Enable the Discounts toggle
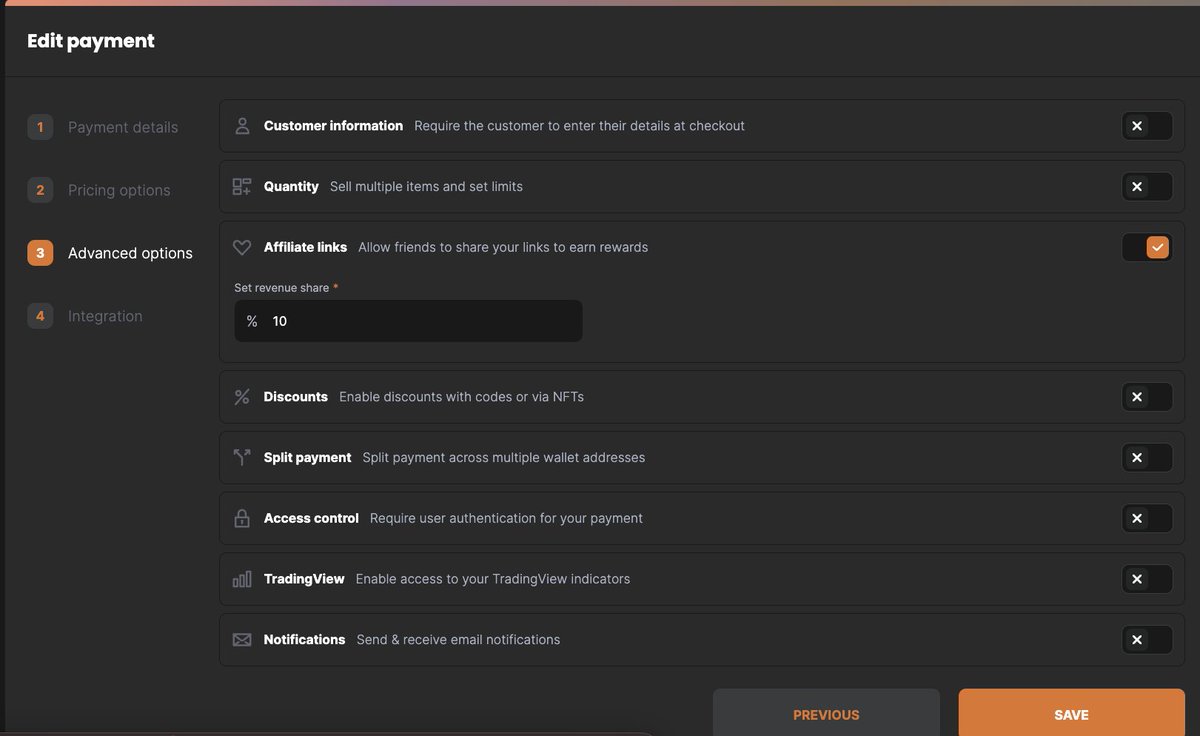This screenshot has height=736, width=1200. [x=1147, y=397]
